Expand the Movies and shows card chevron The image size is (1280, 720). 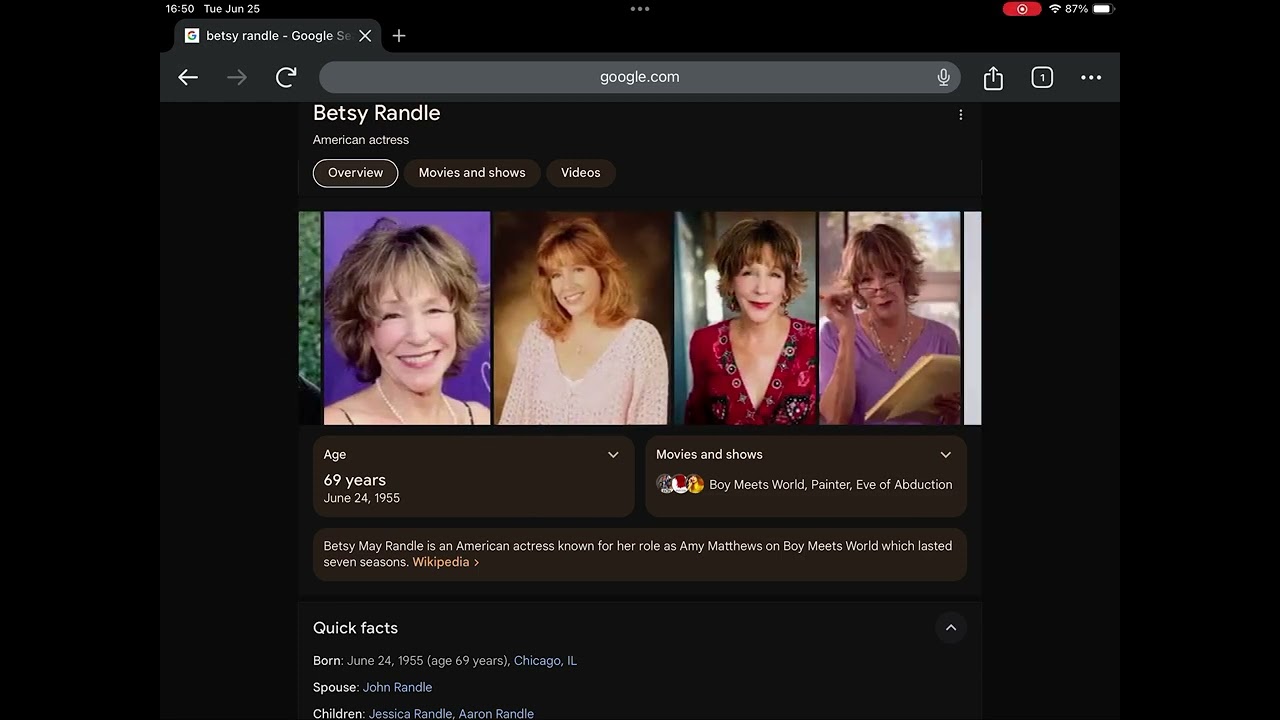(945, 455)
